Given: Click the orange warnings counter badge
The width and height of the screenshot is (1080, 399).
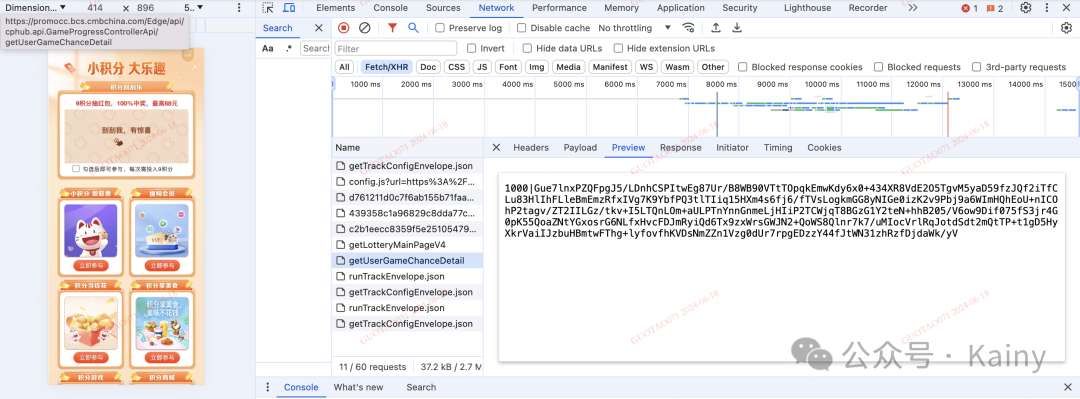Looking at the screenshot, I should [995, 8].
